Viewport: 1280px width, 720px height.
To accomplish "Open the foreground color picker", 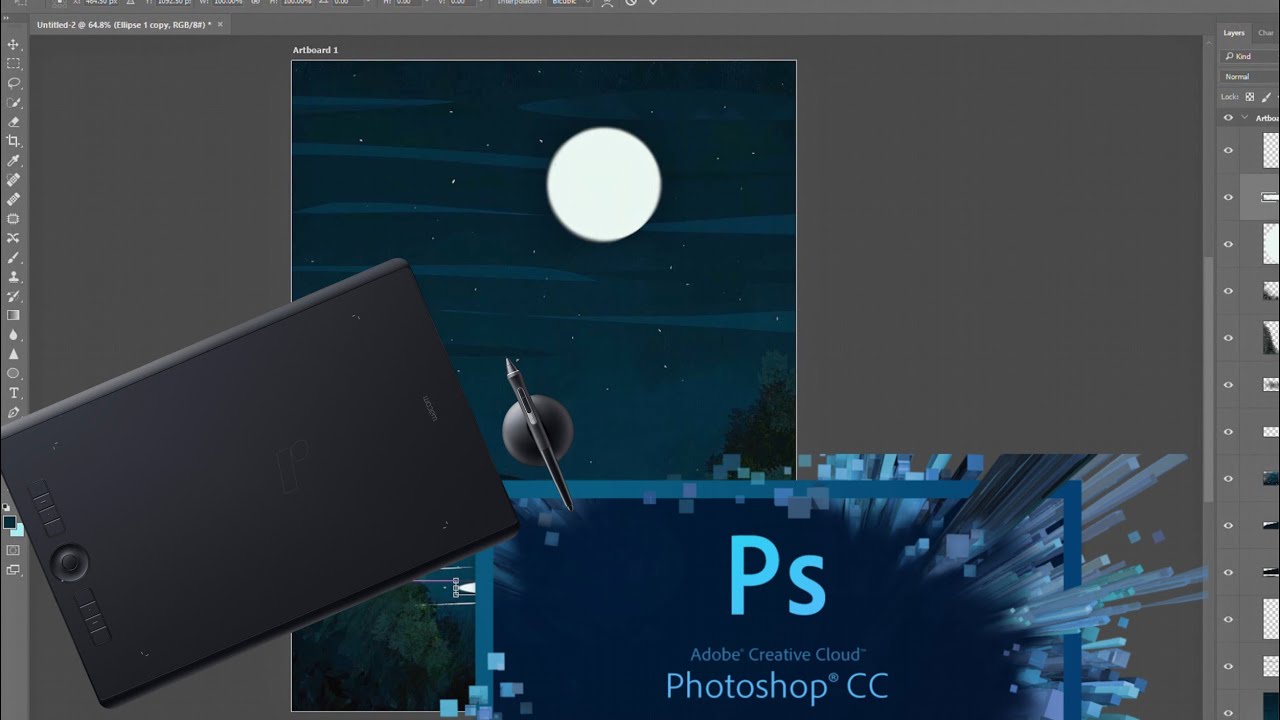I will pos(9,522).
